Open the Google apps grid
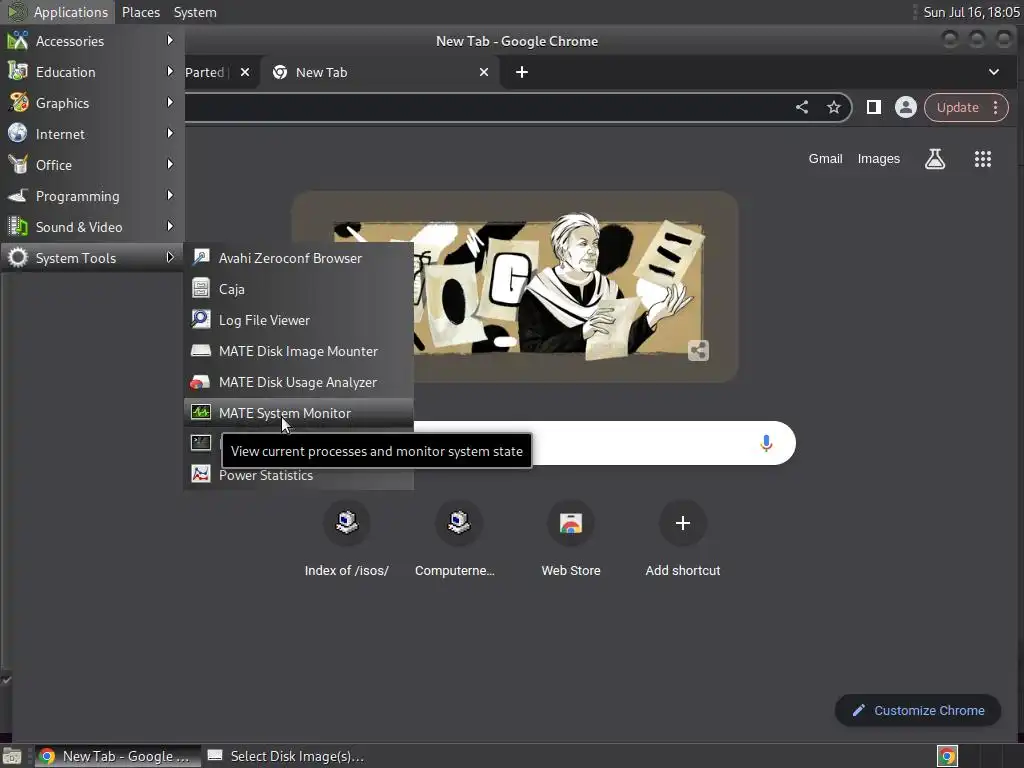This screenshot has width=1024, height=768. click(983, 159)
